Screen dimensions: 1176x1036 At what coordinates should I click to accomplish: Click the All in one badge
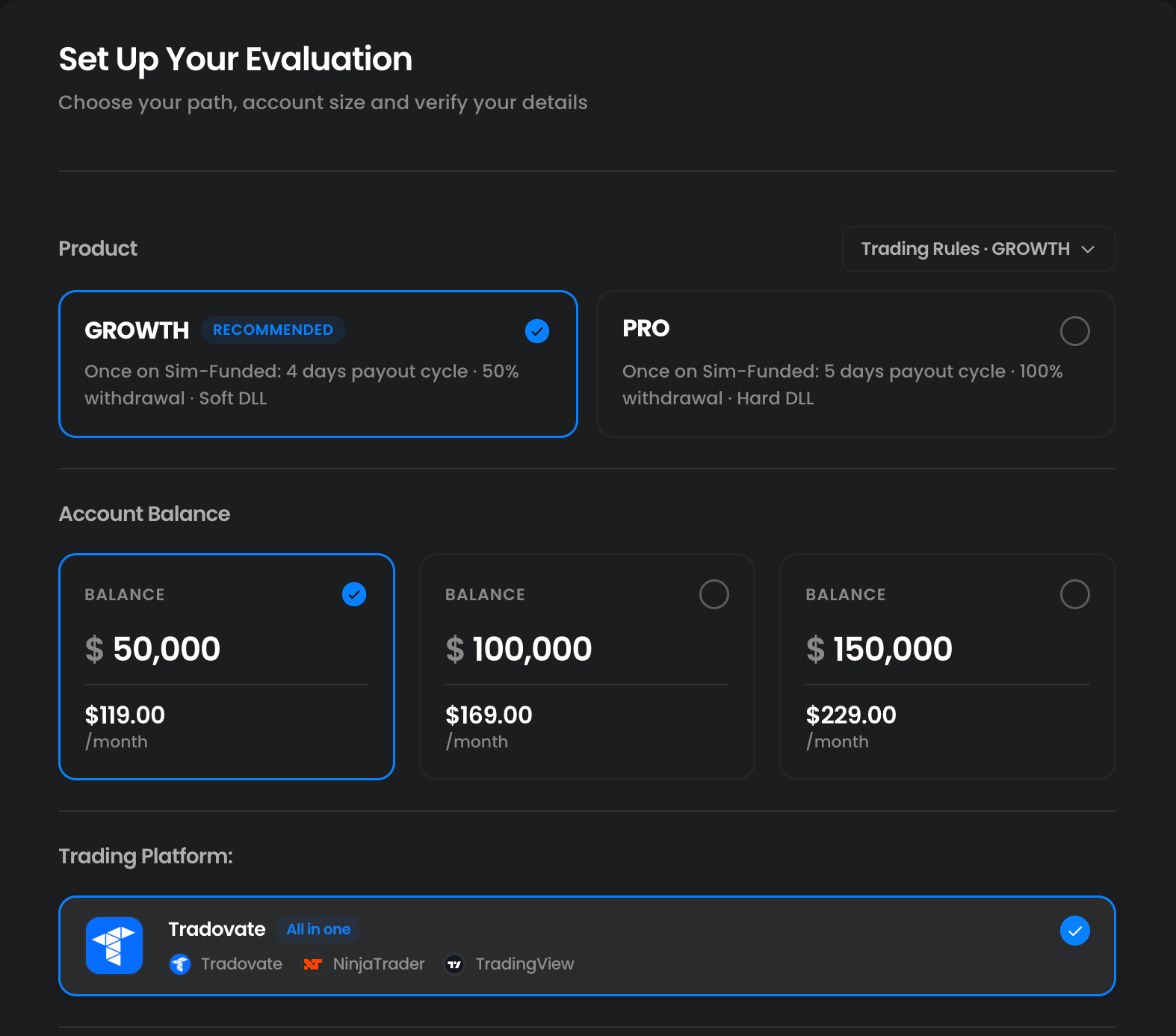tap(318, 929)
